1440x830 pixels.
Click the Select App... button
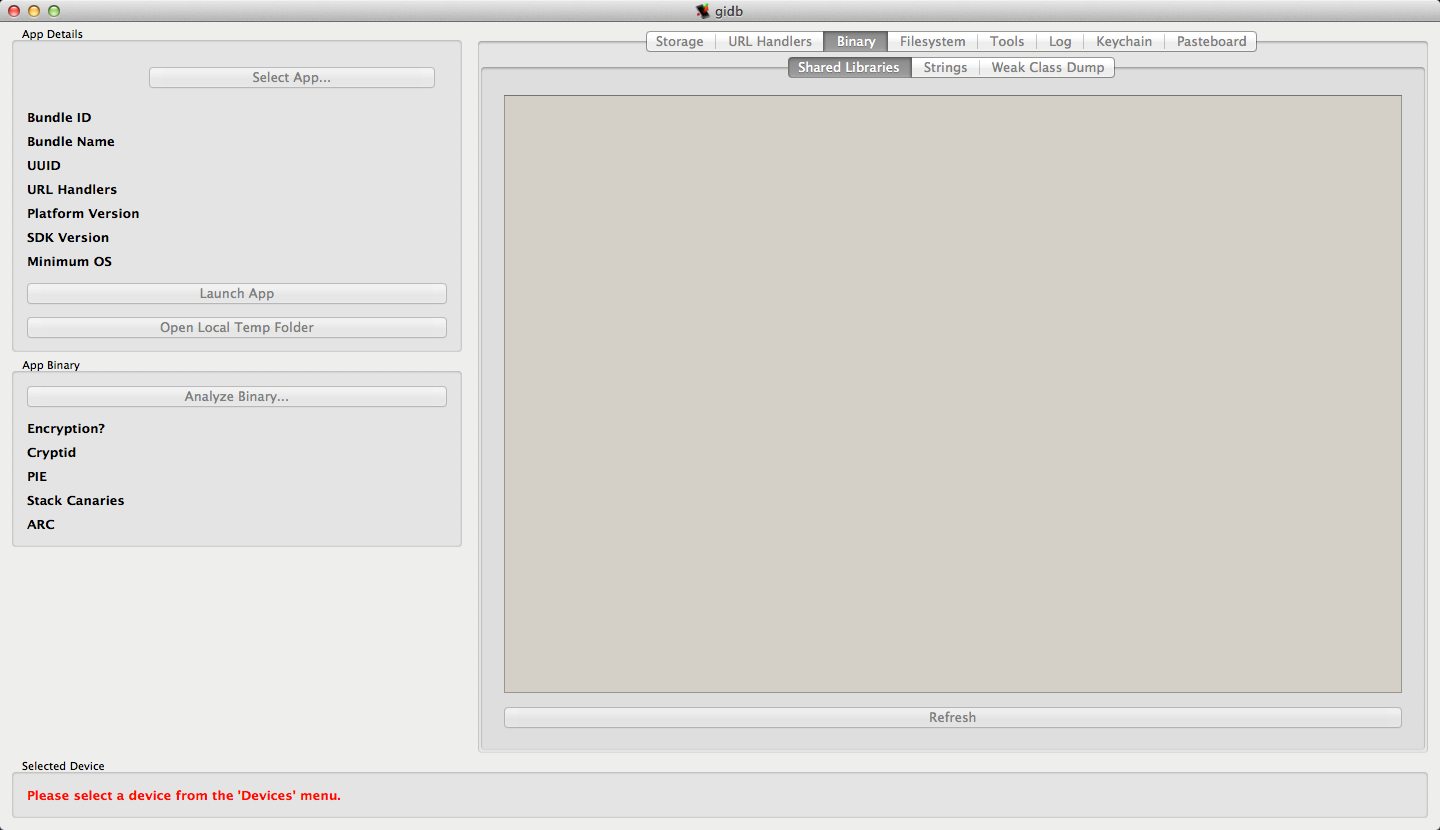(291, 77)
